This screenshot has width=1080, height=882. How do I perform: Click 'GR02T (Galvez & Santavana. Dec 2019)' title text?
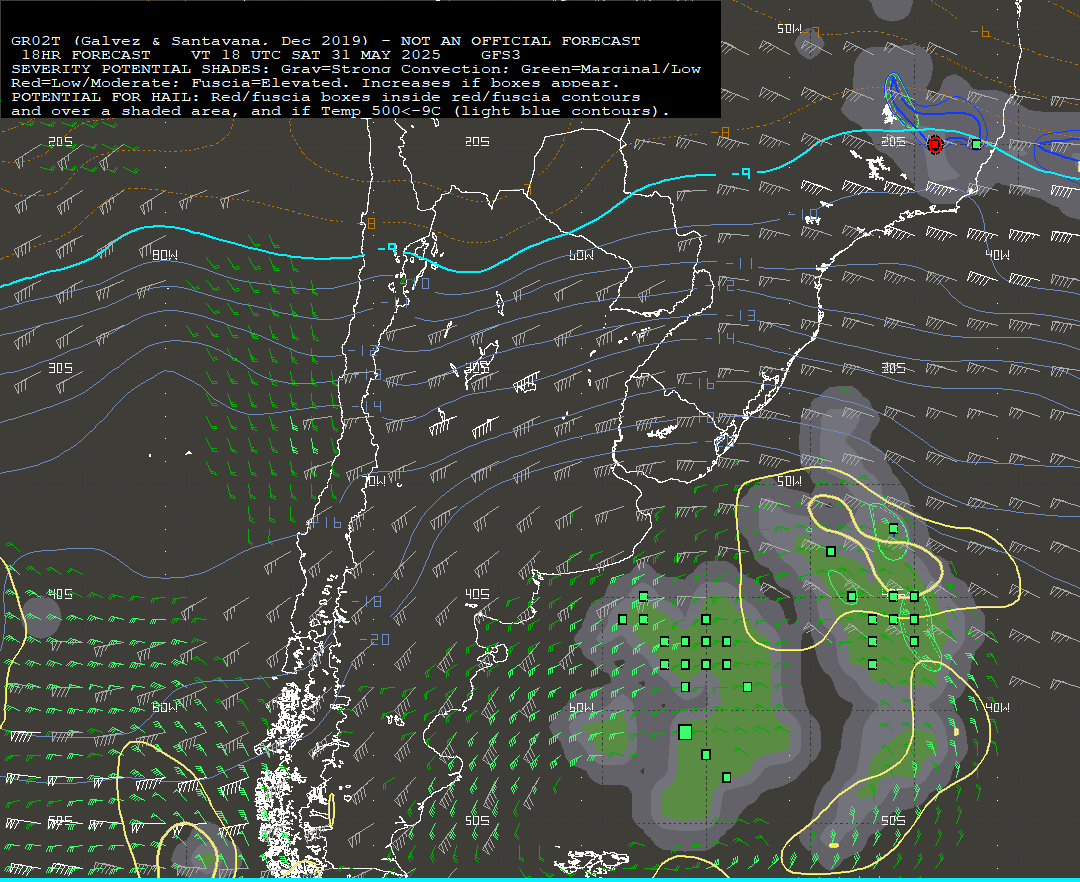click(x=189, y=41)
